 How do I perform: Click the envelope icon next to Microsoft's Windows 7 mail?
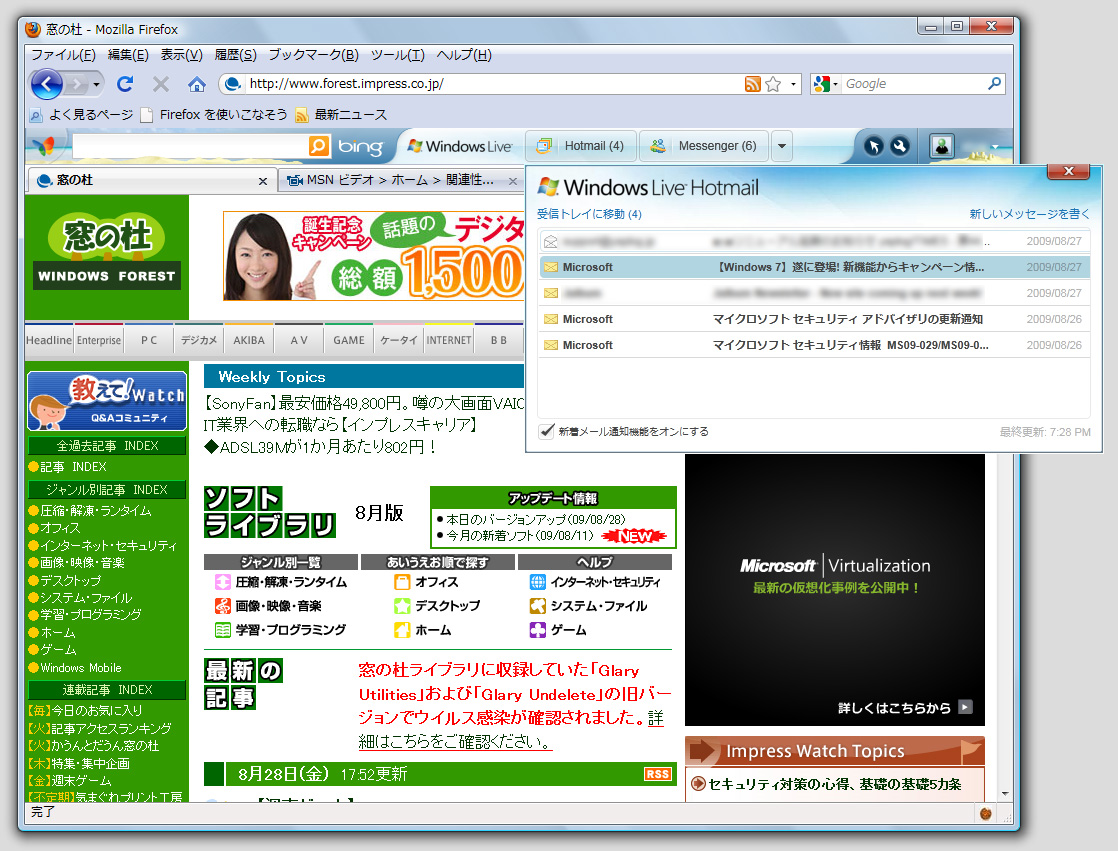tap(553, 268)
